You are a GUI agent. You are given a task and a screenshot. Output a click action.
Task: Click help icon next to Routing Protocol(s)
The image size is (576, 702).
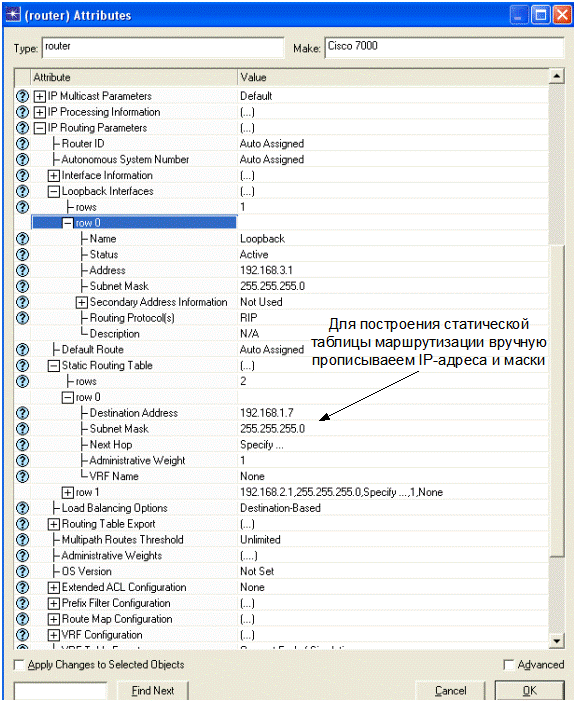tap(22, 318)
